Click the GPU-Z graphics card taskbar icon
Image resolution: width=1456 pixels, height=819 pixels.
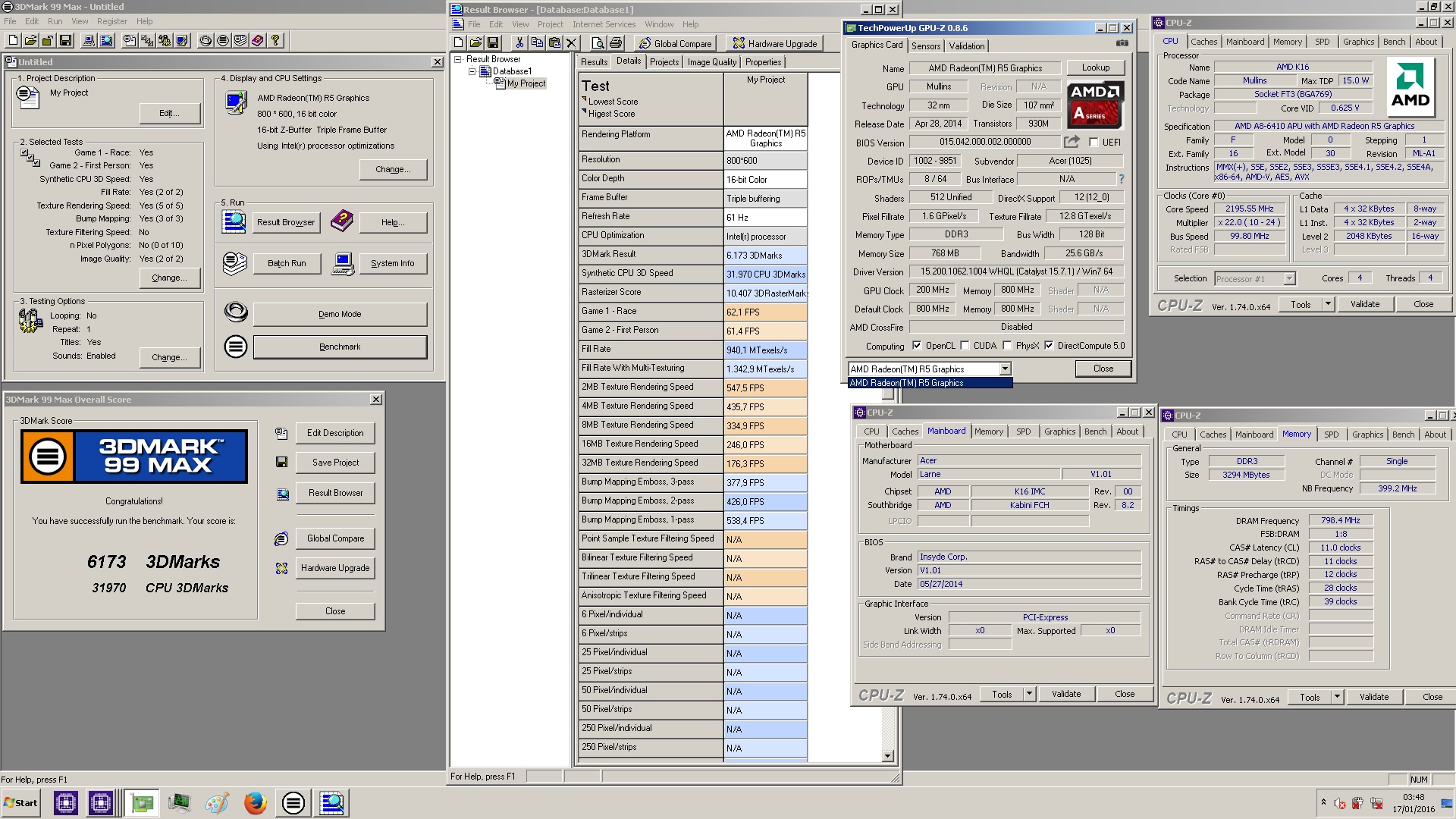coord(141,802)
